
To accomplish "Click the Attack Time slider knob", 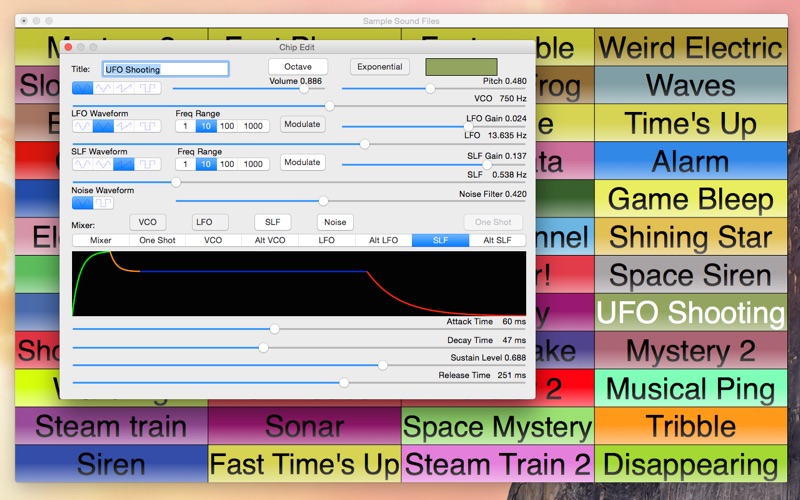I will pyautogui.click(x=274, y=329).
